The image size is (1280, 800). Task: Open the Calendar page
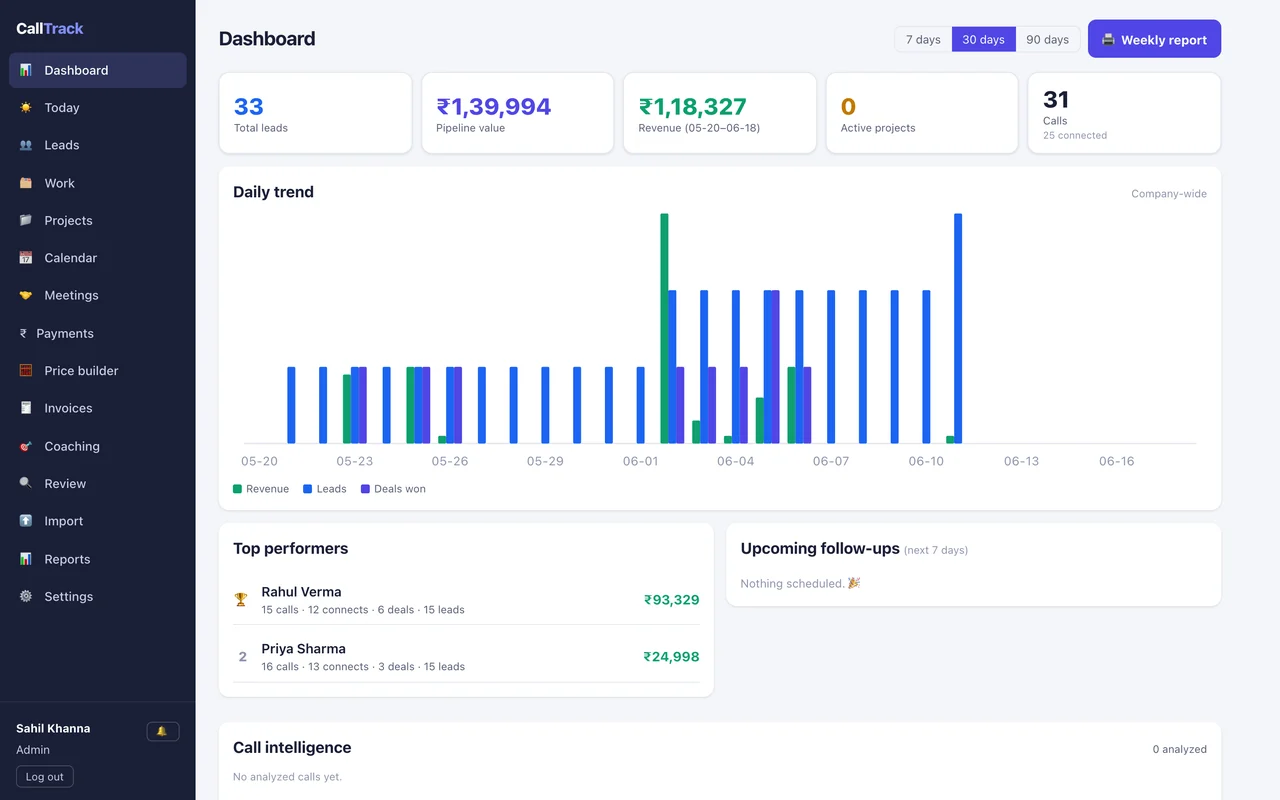coord(98,258)
